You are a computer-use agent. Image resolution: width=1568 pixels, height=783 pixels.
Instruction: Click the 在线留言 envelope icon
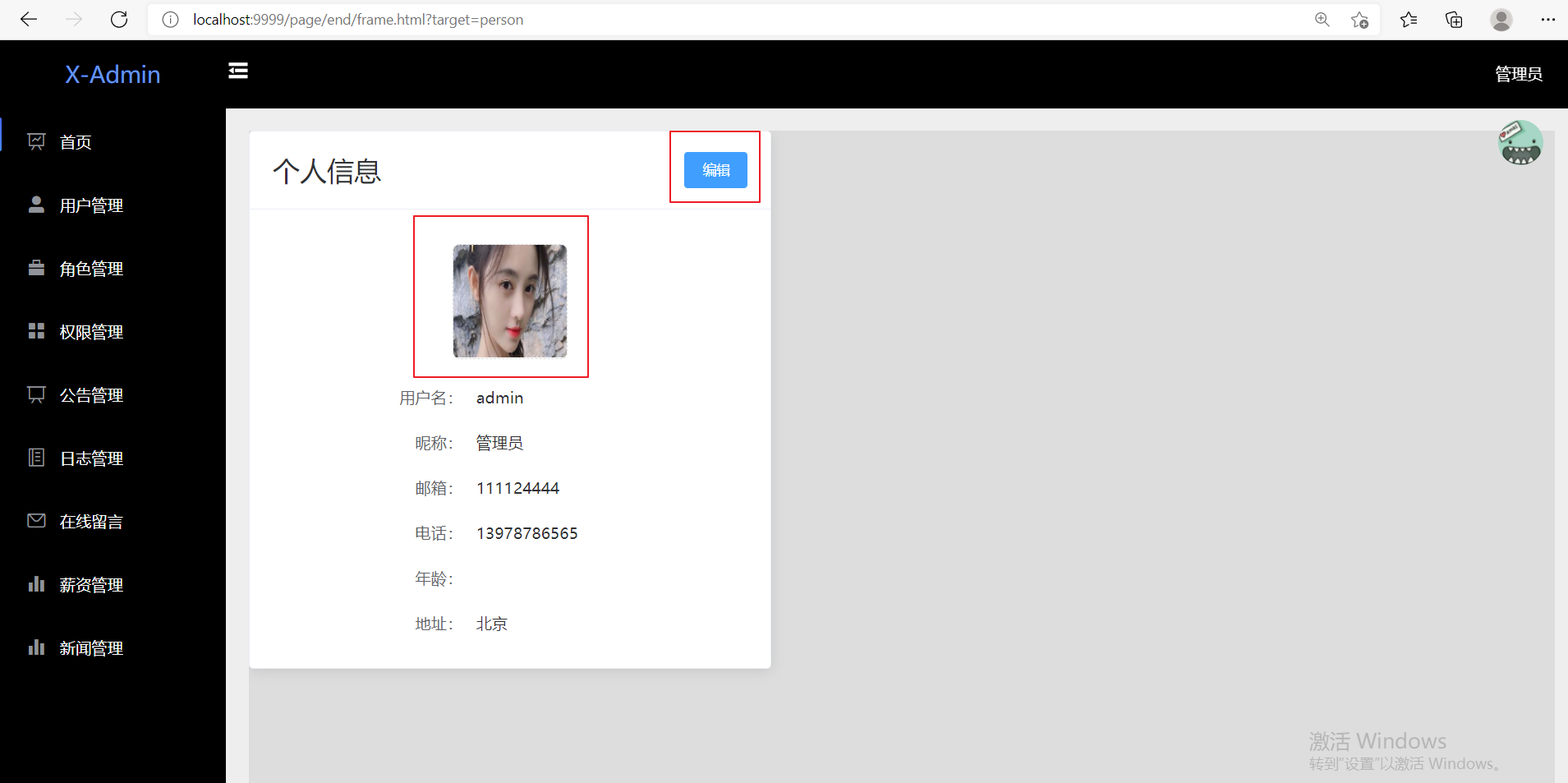click(x=36, y=521)
